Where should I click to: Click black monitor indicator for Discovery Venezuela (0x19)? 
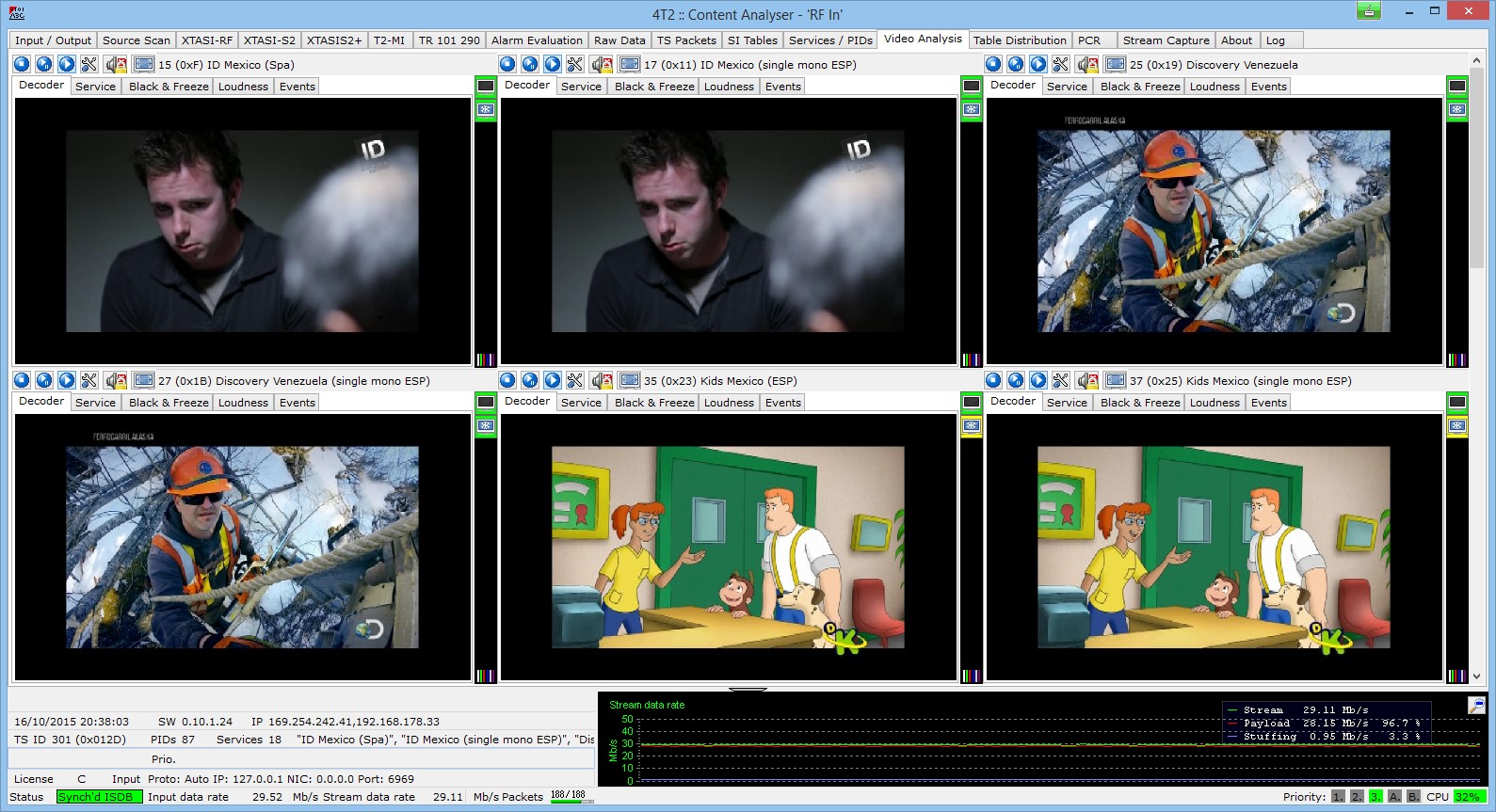point(1457,86)
